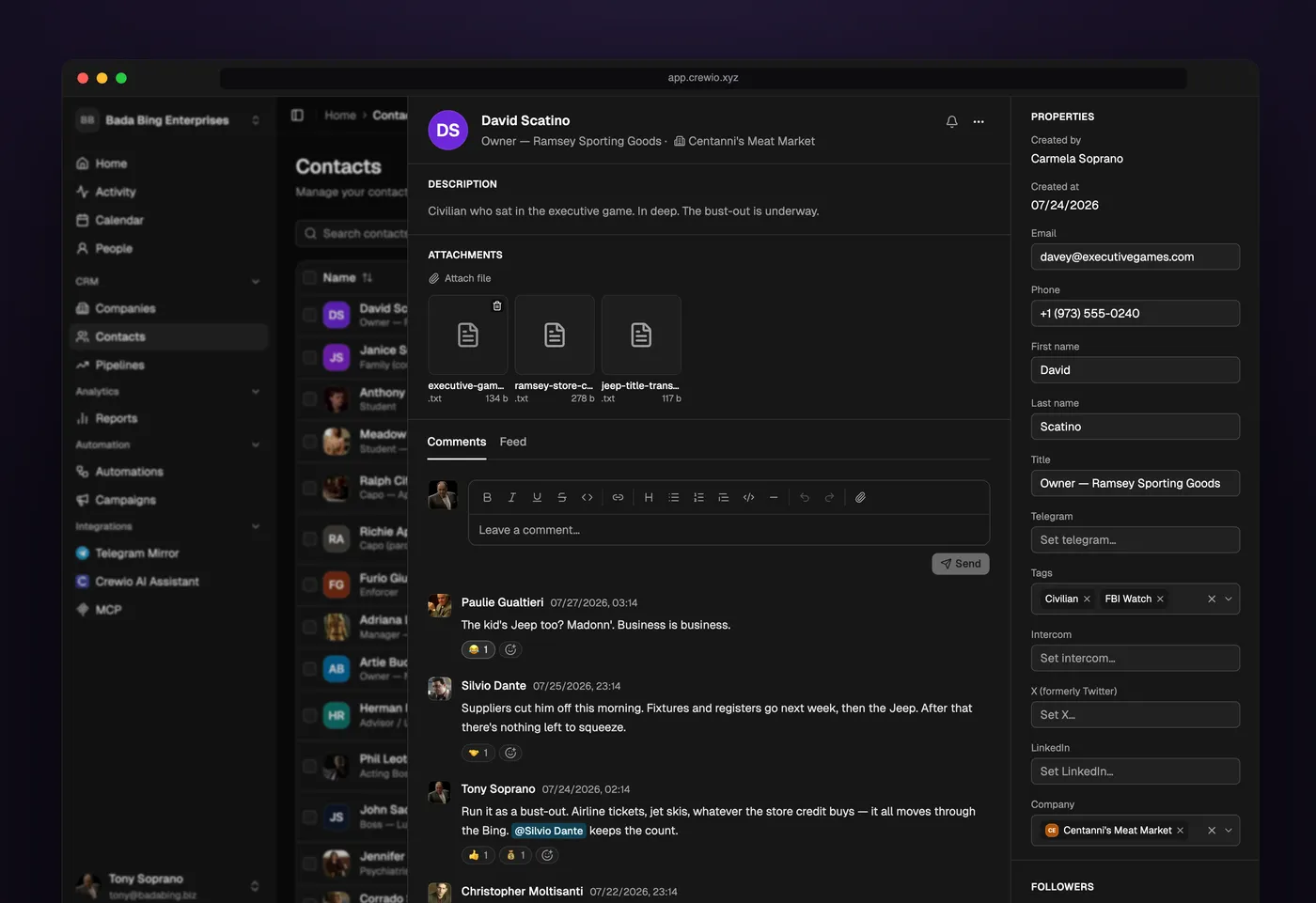Go to Home breadcrumb
The height and width of the screenshot is (903, 1316).
(x=340, y=116)
